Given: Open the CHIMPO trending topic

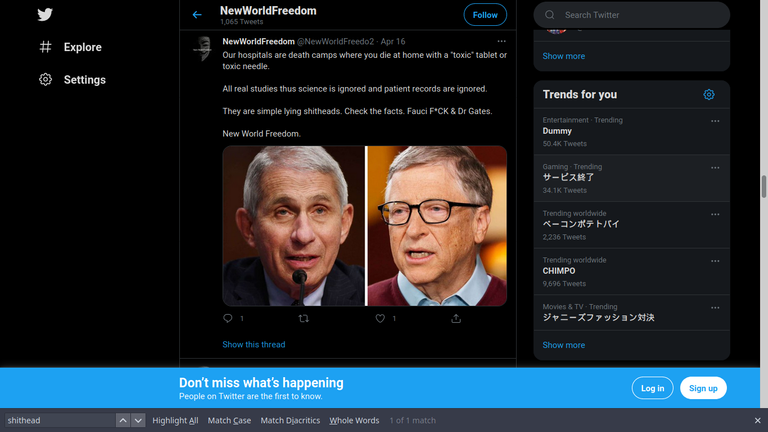Looking at the screenshot, I should point(632,271).
